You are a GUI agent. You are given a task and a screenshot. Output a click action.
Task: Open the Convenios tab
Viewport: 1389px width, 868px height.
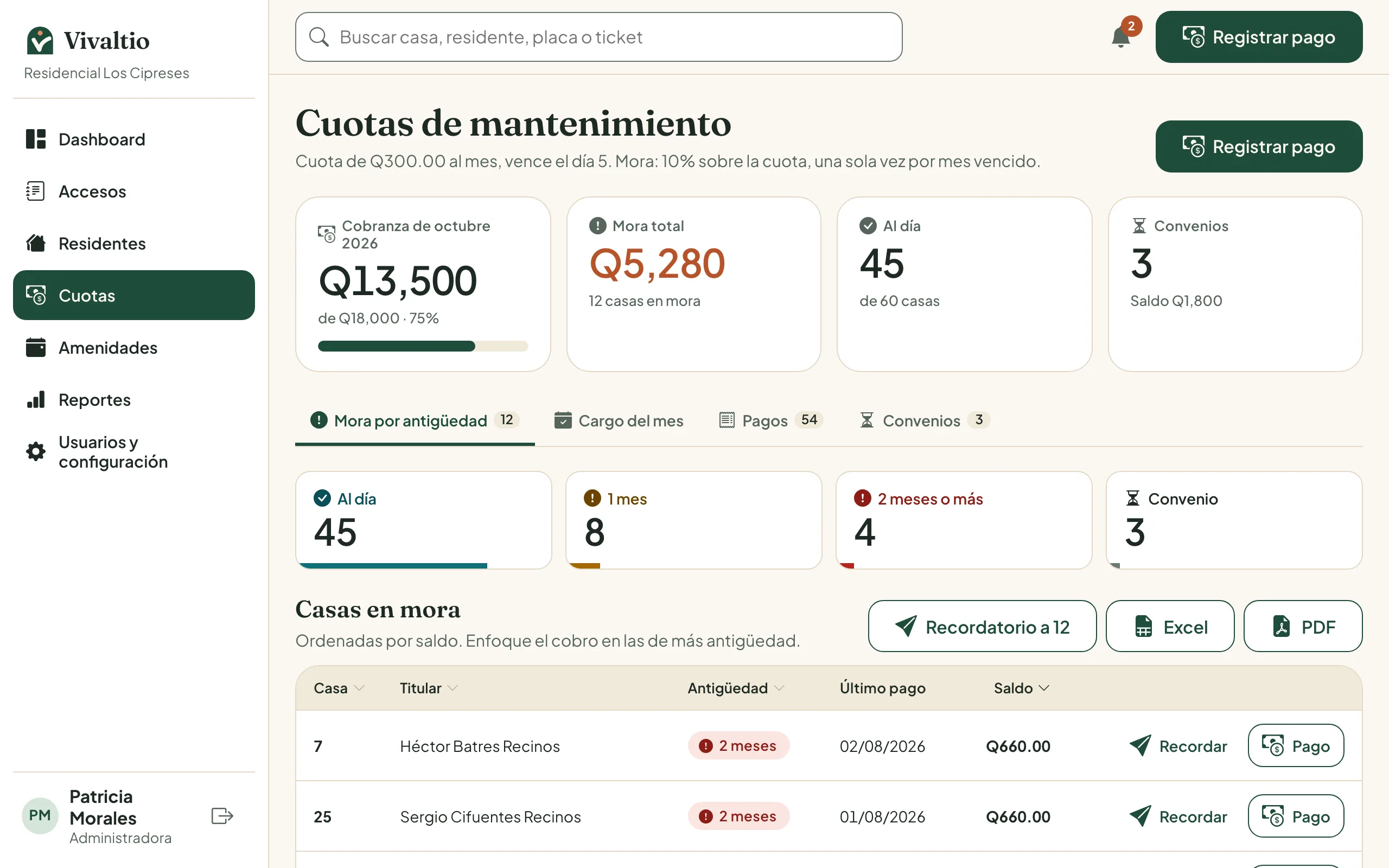[925, 421]
